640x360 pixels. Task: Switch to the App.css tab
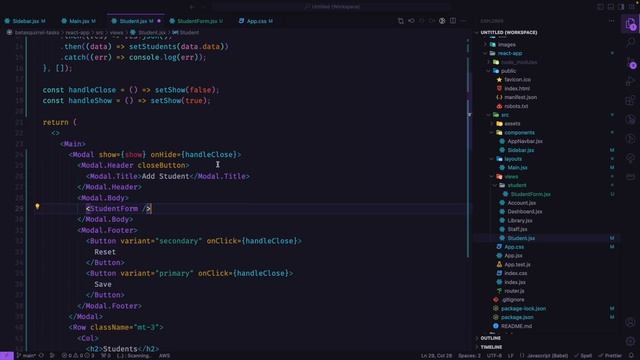coord(256,21)
